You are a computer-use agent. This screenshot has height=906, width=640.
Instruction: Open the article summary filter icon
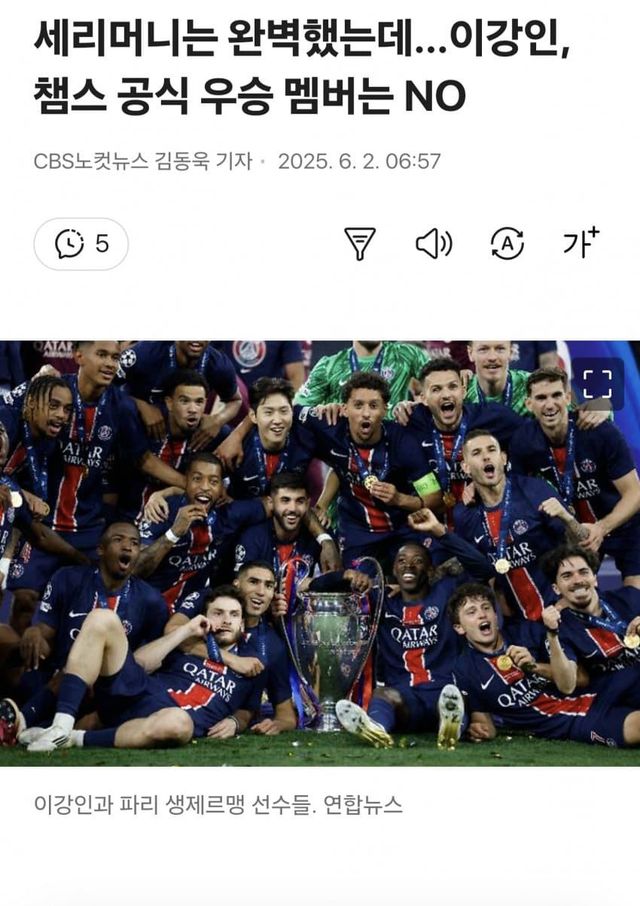pos(360,243)
